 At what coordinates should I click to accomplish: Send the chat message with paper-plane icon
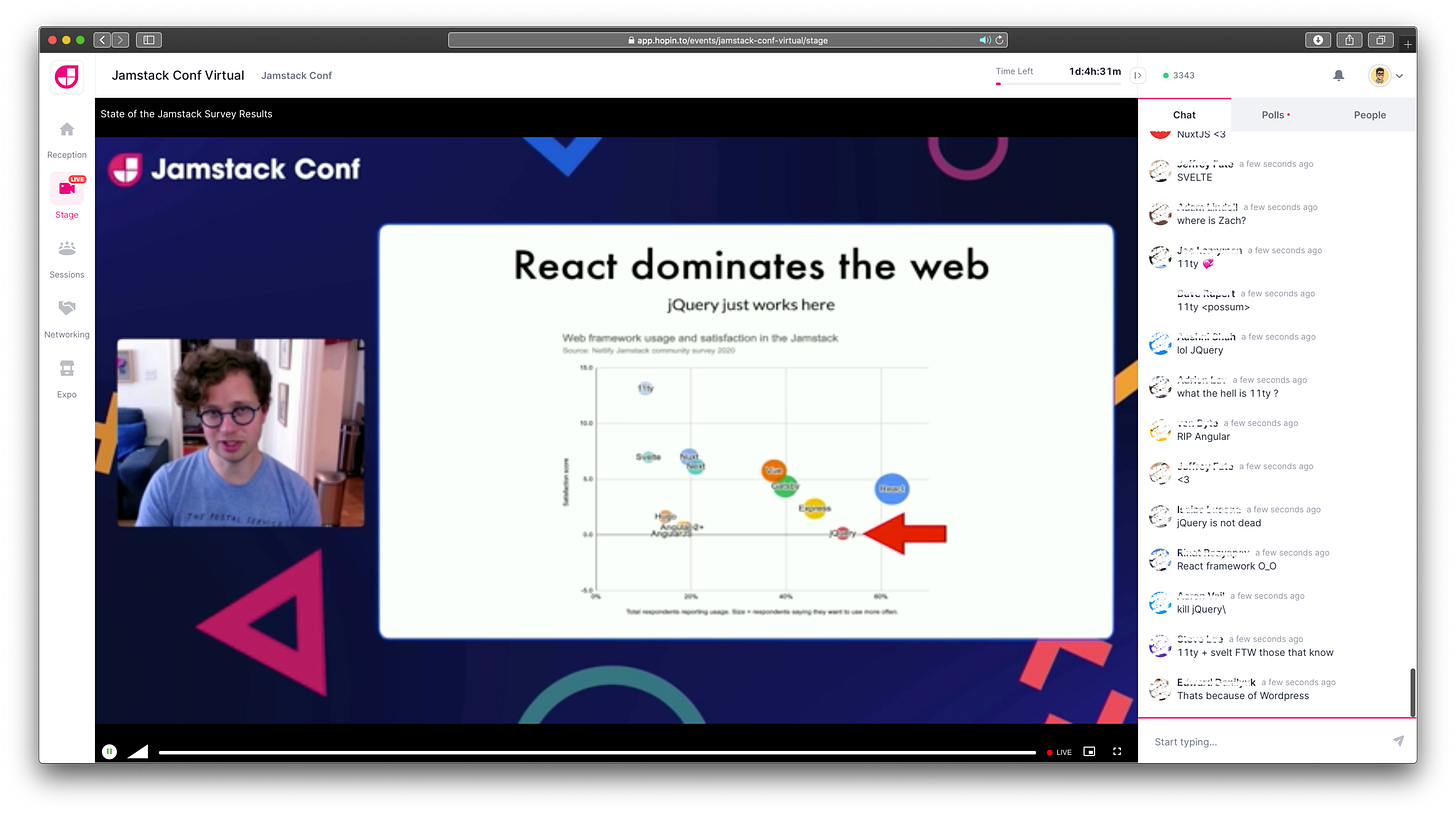[x=1398, y=741]
